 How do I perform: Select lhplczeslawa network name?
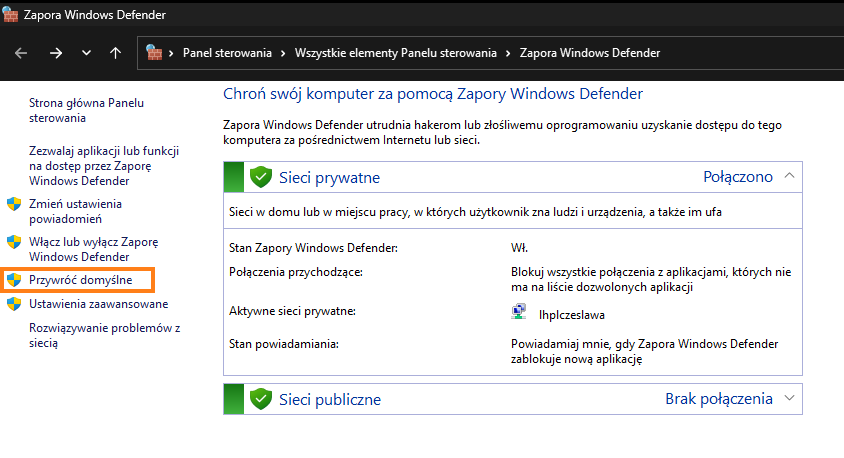572,315
